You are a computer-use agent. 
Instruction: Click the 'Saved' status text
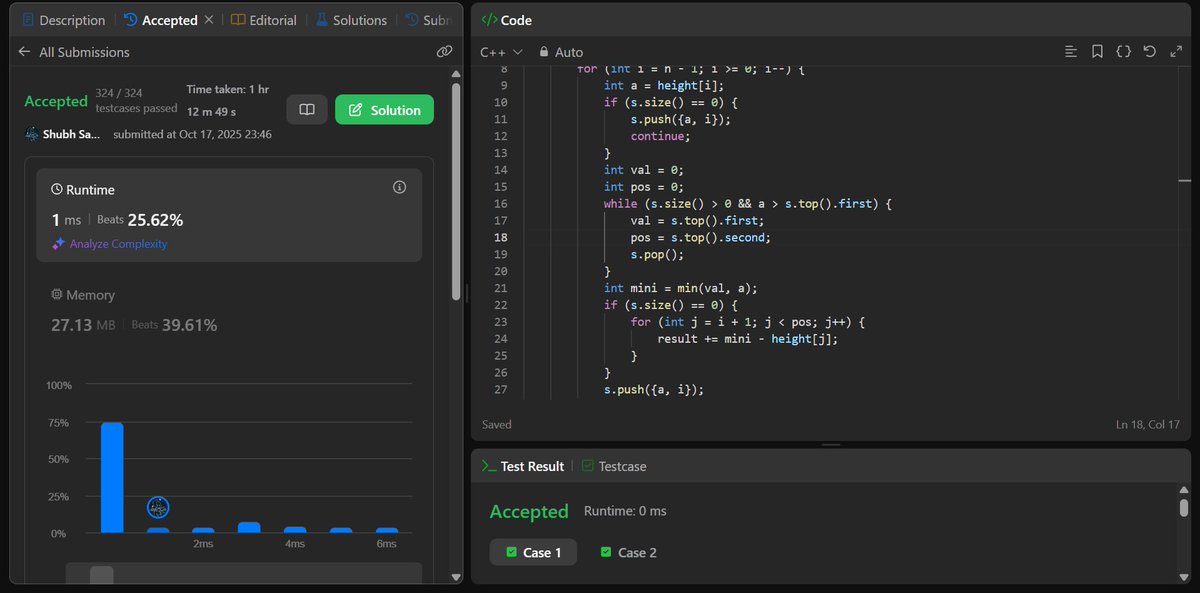tap(497, 425)
